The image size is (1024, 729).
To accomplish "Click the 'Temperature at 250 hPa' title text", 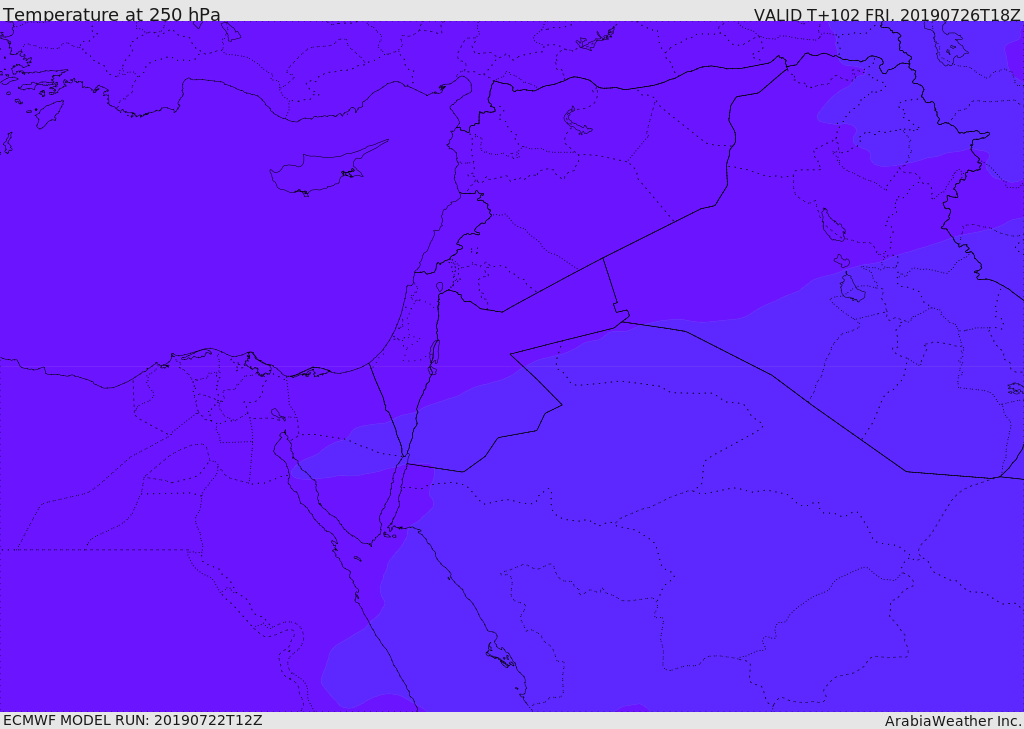I will [x=112, y=14].
